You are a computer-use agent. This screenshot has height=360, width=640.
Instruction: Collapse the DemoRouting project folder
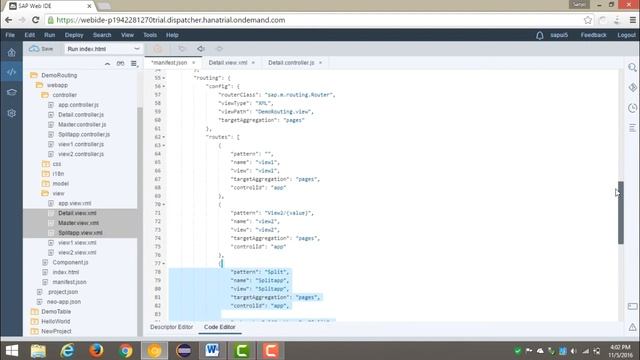34,75
